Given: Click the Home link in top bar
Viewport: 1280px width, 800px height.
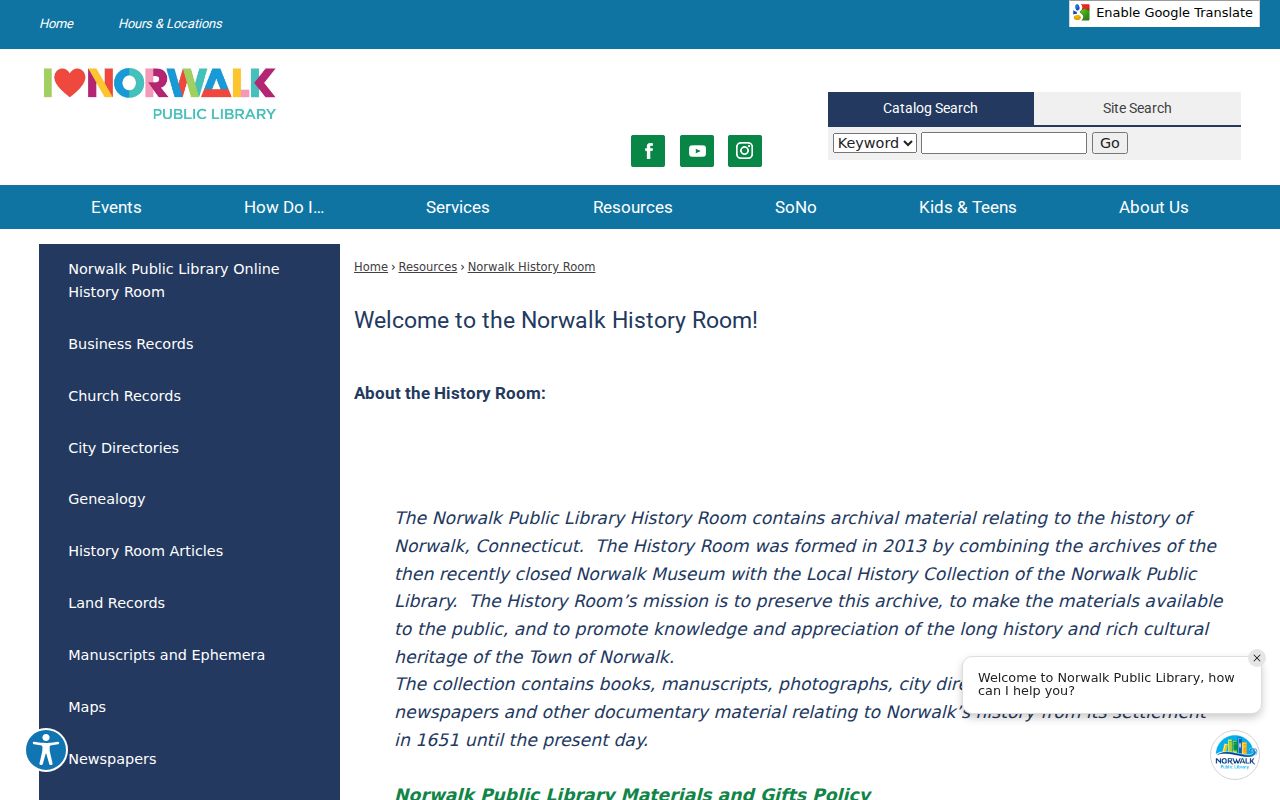Looking at the screenshot, I should pyautogui.click(x=57, y=24).
